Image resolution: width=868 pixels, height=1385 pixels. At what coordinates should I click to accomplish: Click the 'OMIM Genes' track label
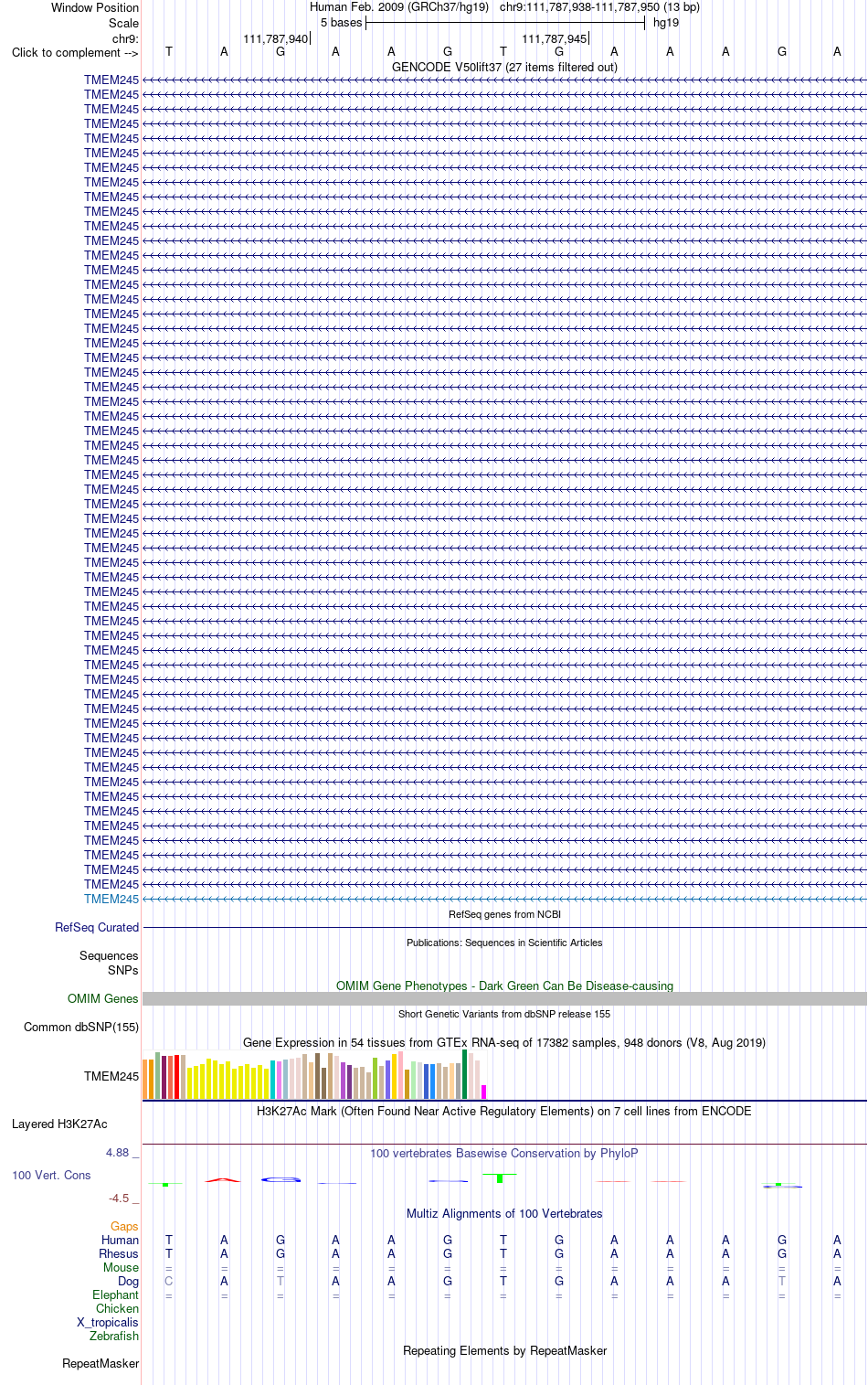pos(103,998)
